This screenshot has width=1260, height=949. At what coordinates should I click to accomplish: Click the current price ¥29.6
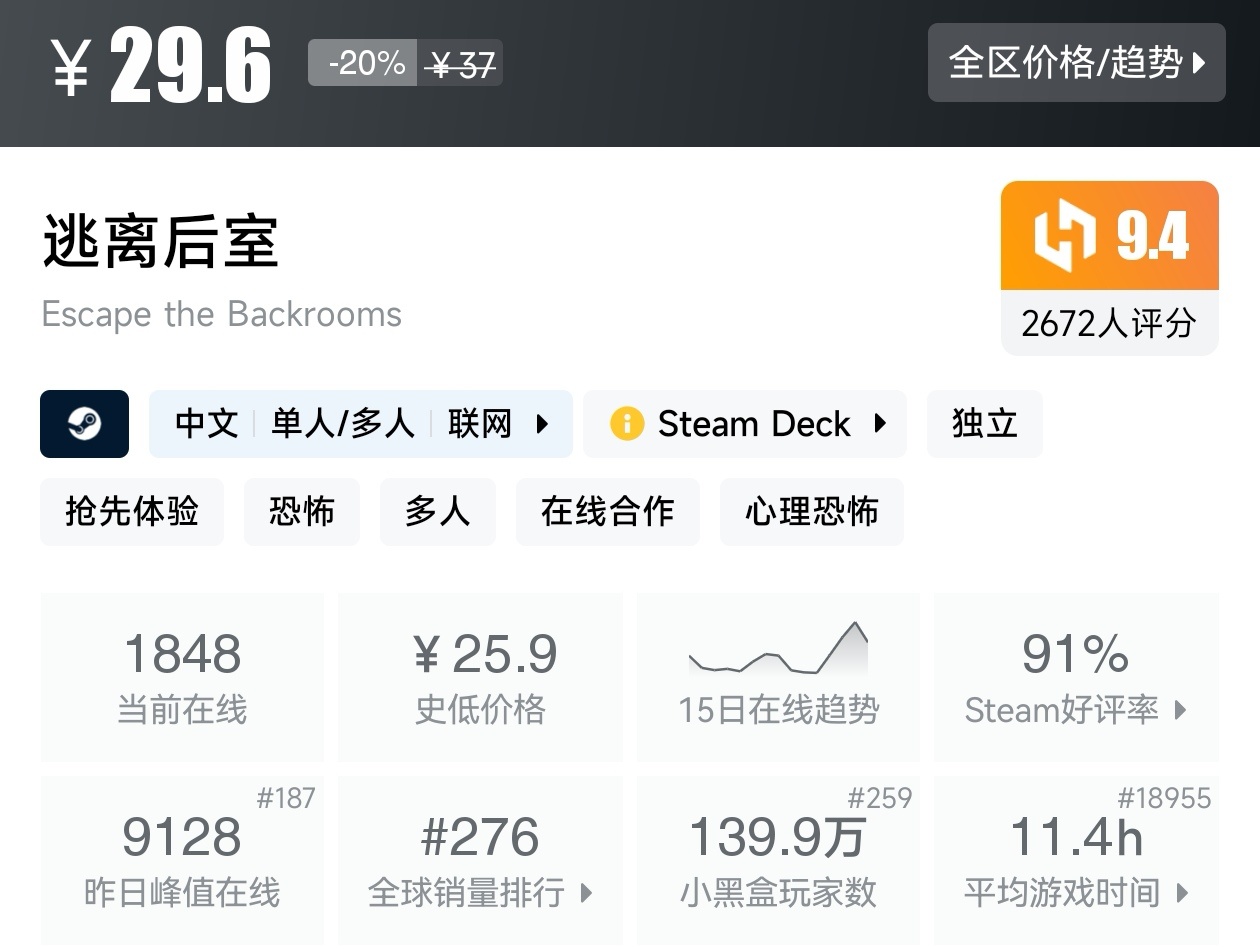[x=161, y=66]
